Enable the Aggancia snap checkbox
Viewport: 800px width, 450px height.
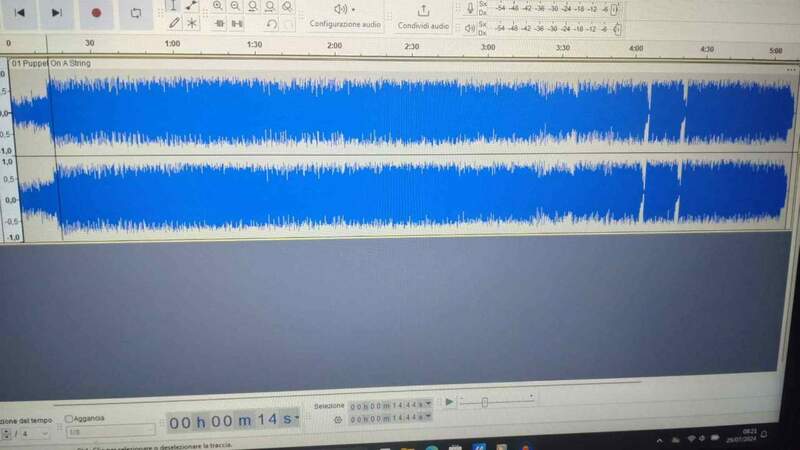[x=69, y=419]
